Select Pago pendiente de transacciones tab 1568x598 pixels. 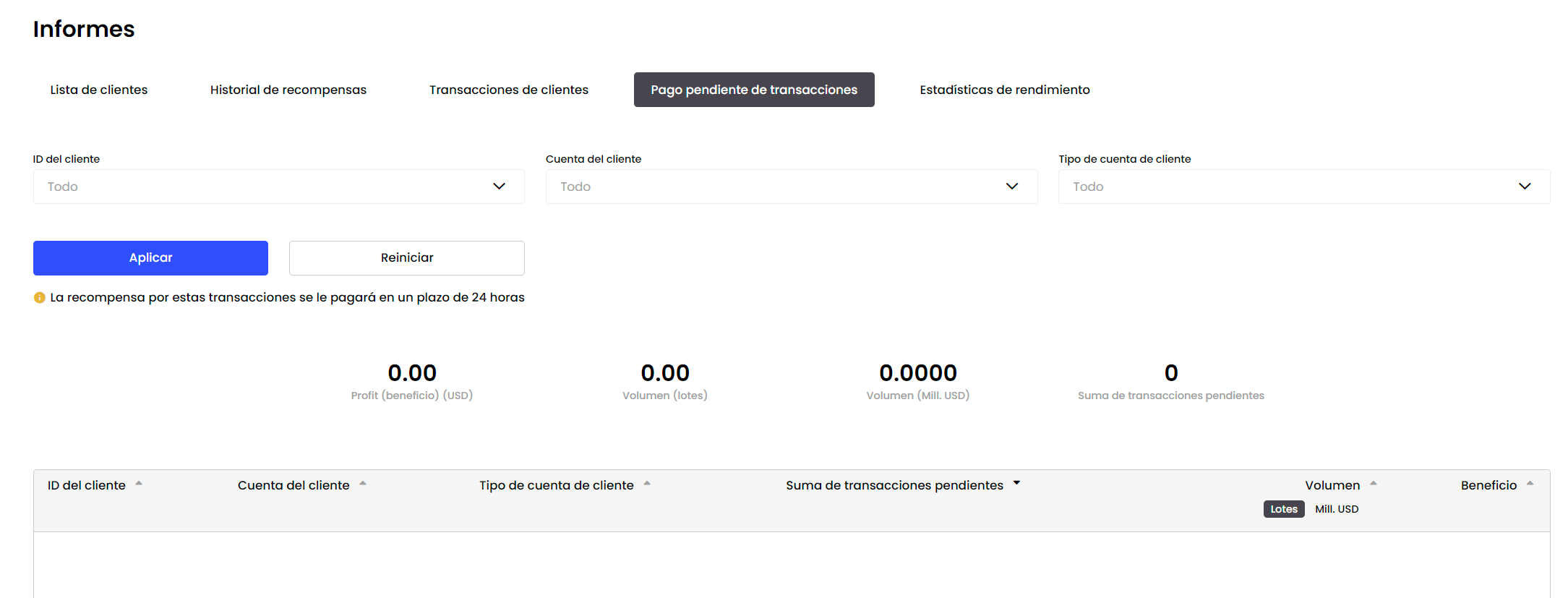click(754, 90)
